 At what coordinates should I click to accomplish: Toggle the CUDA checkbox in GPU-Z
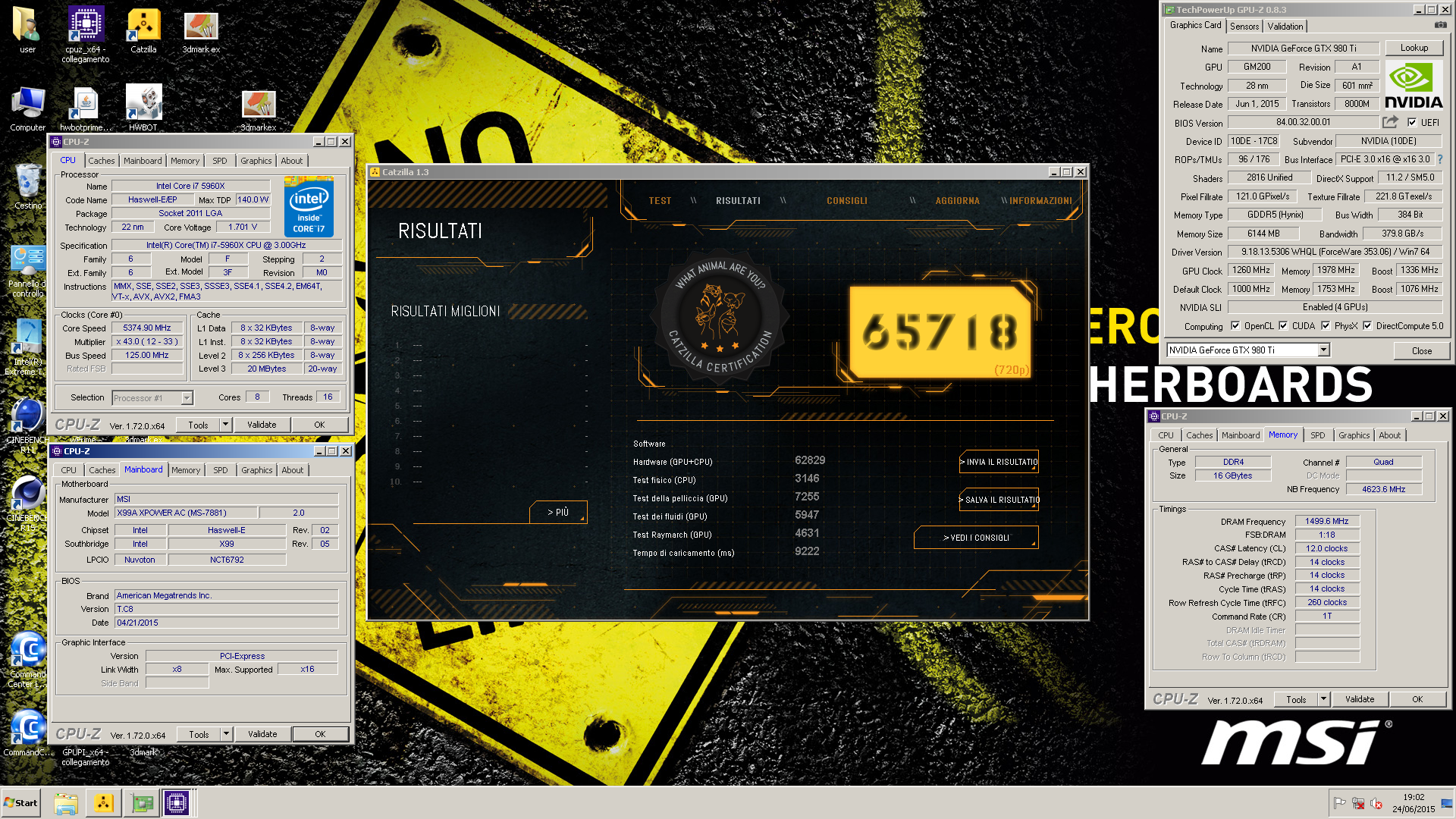click(x=1283, y=326)
